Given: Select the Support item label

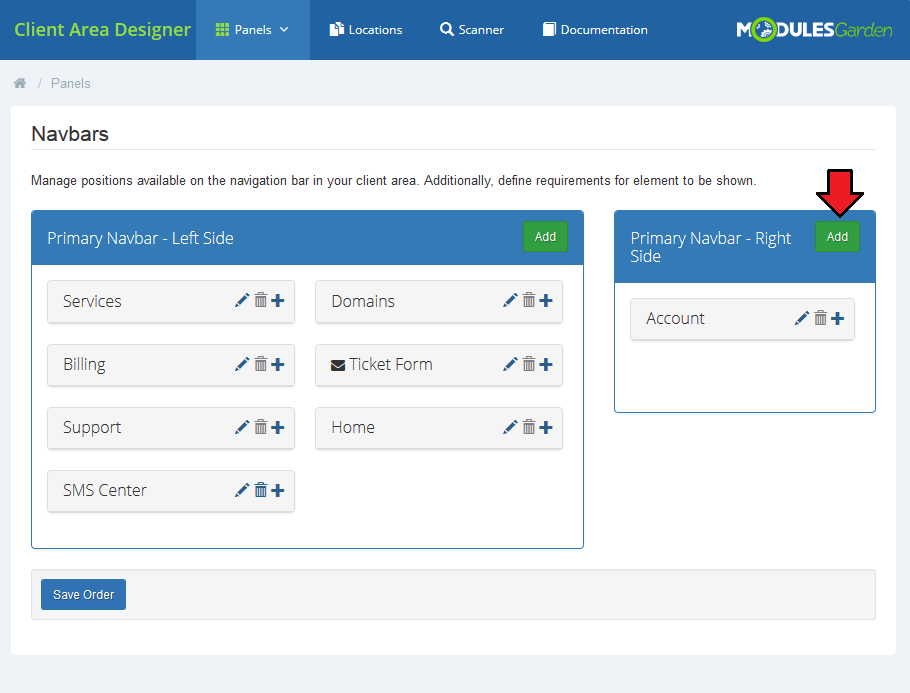Looking at the screenshot, I should click(x=92, y=428).
